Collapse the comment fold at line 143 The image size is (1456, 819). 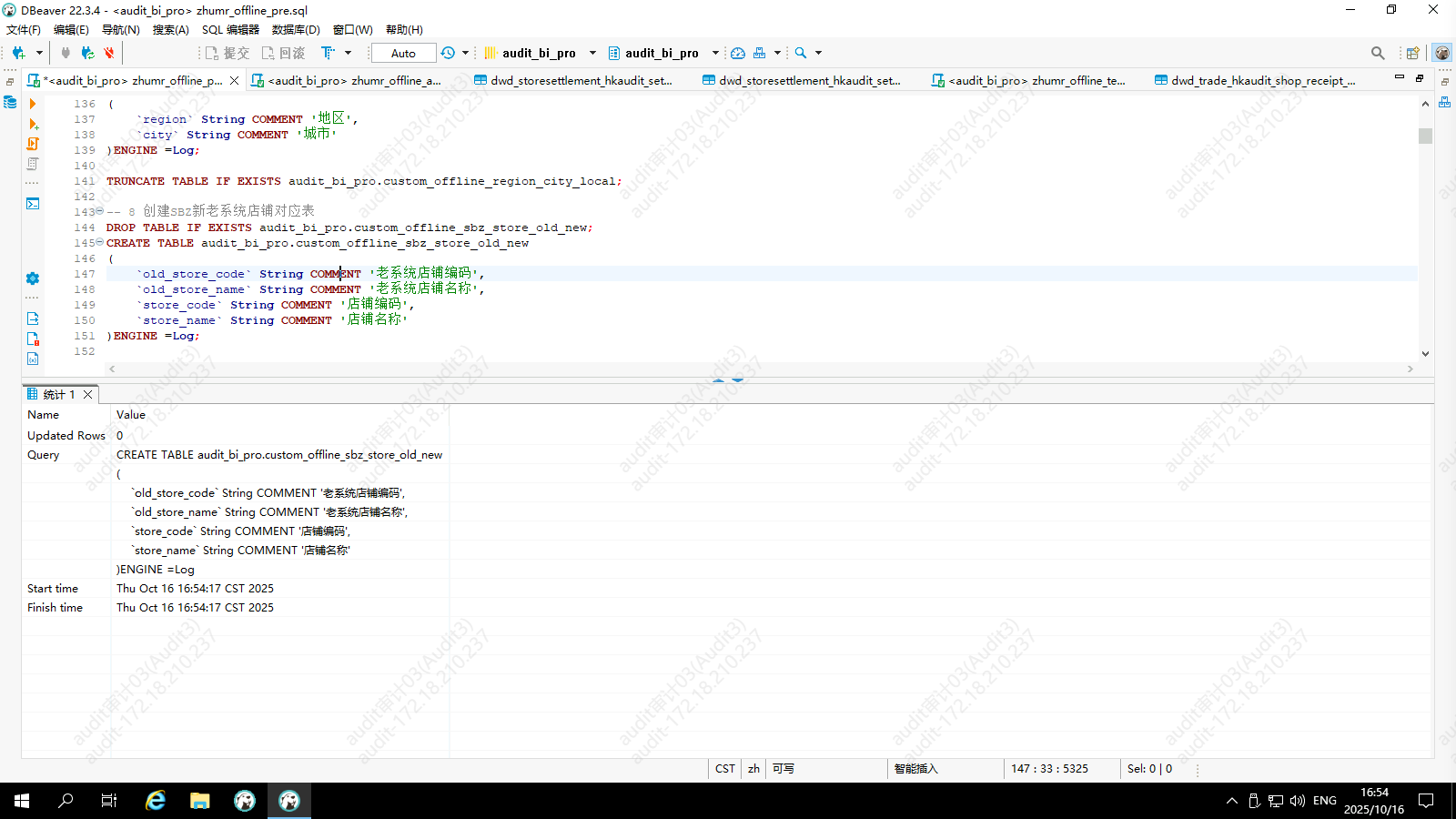pos(100,211)
